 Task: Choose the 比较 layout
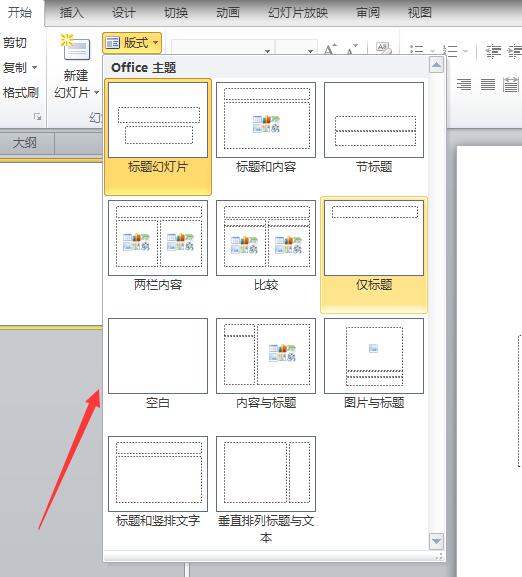click(x=266, y=246)
